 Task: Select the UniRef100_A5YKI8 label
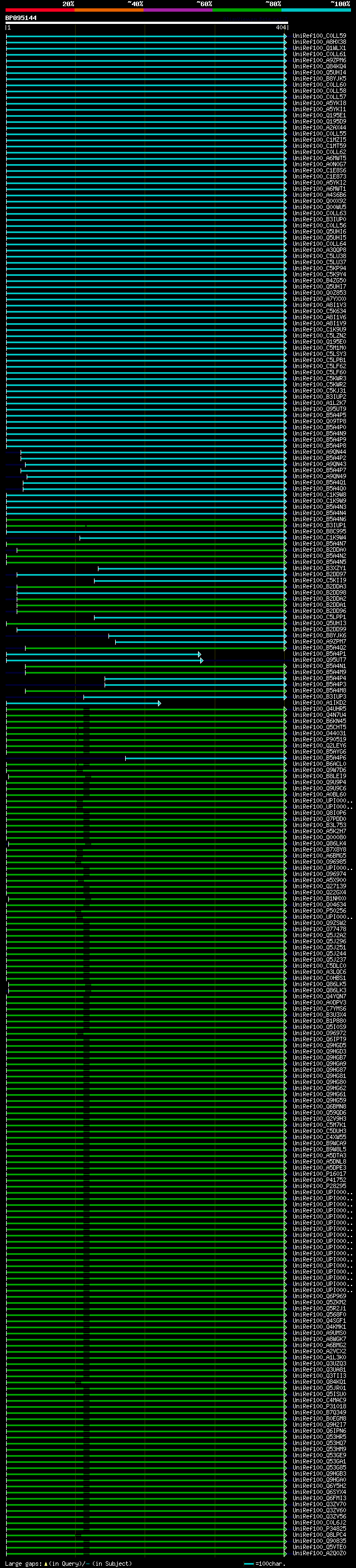pos(319,103)
